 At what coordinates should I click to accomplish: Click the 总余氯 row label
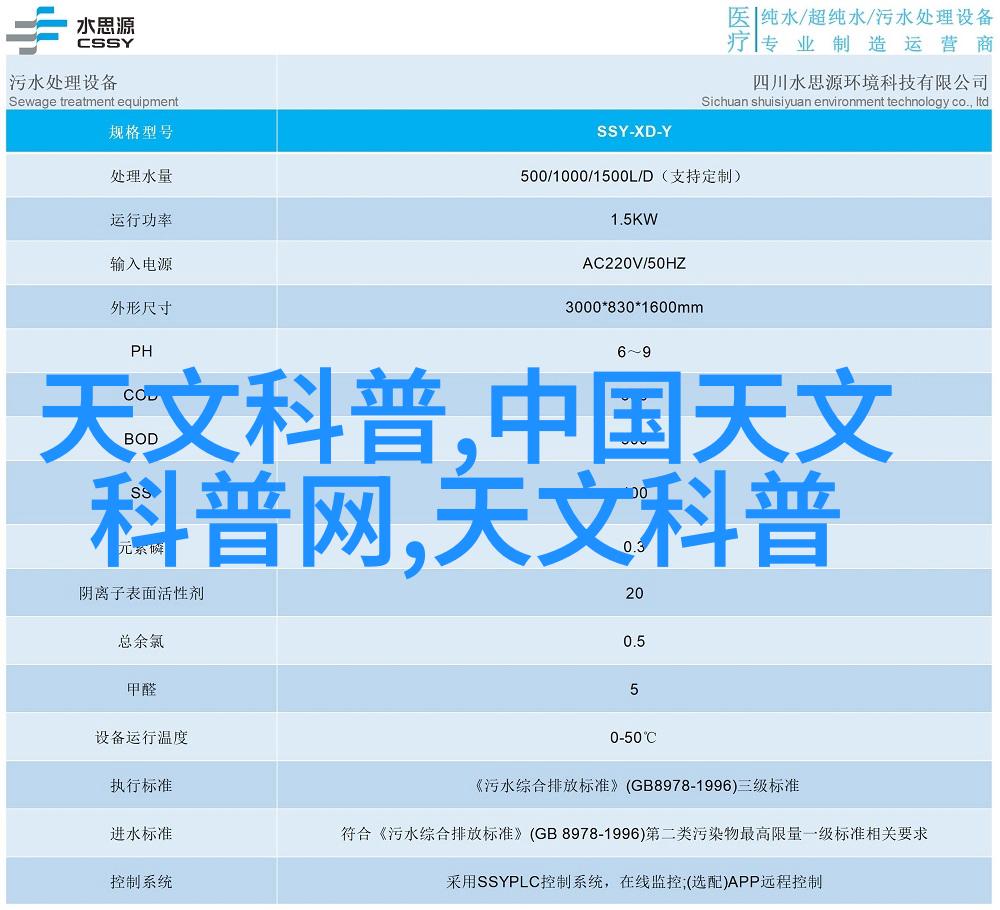pyautogui.click(x=141, y=642)
